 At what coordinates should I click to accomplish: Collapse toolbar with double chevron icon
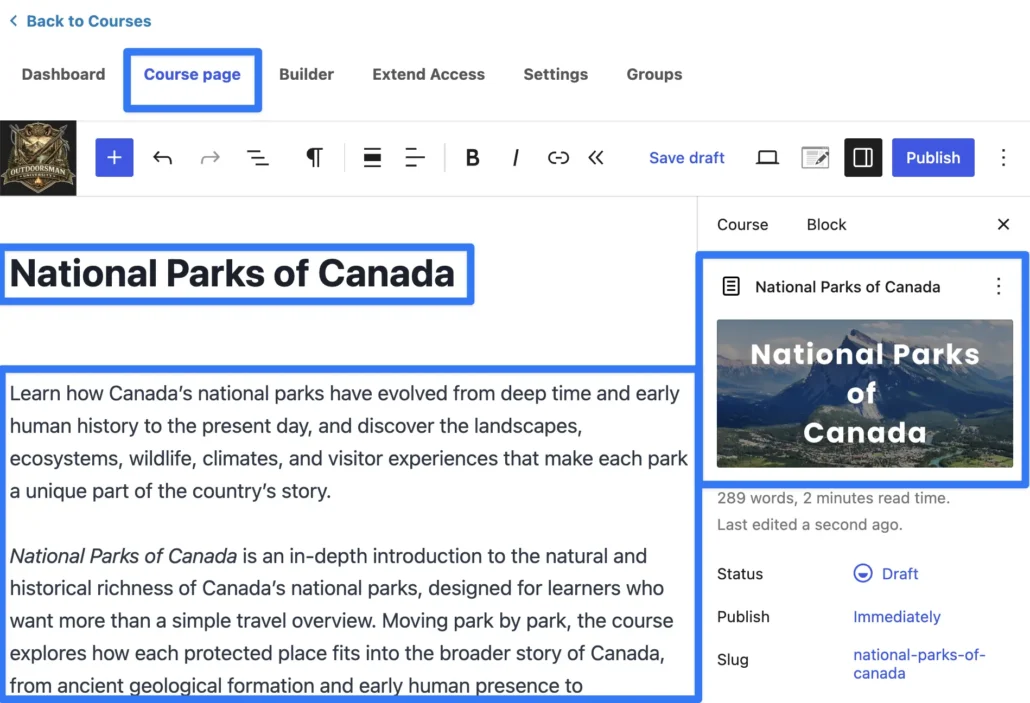tap(596, 158)
